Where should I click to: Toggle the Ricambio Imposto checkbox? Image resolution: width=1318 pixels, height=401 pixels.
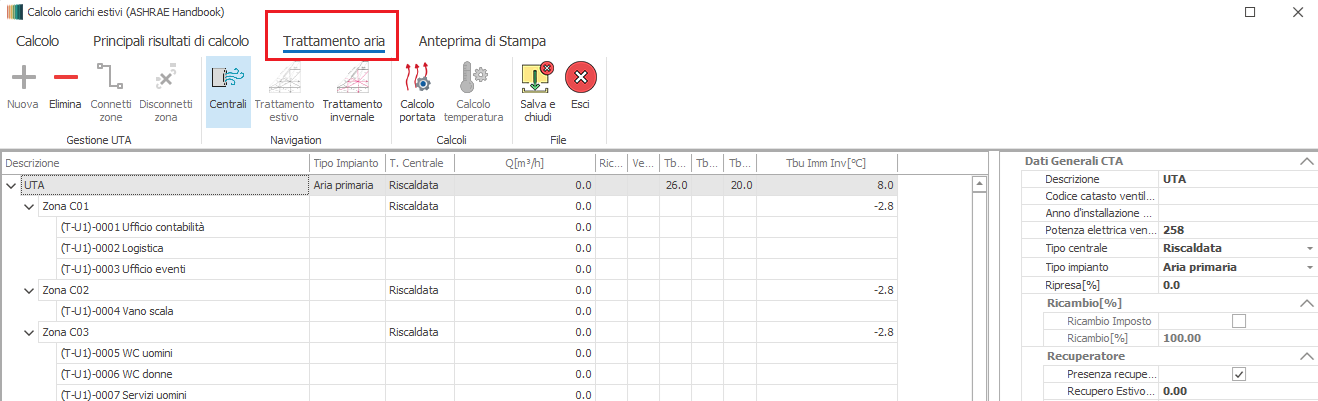1239,321
